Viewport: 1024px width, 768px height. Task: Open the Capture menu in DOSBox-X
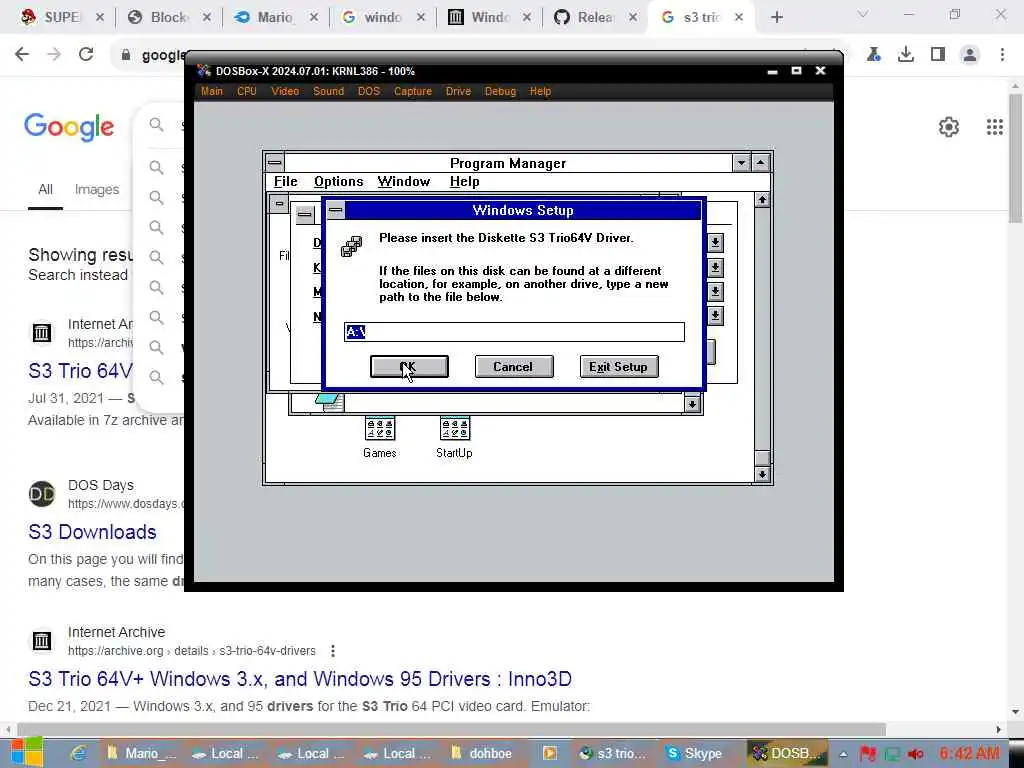coord(413,91)
